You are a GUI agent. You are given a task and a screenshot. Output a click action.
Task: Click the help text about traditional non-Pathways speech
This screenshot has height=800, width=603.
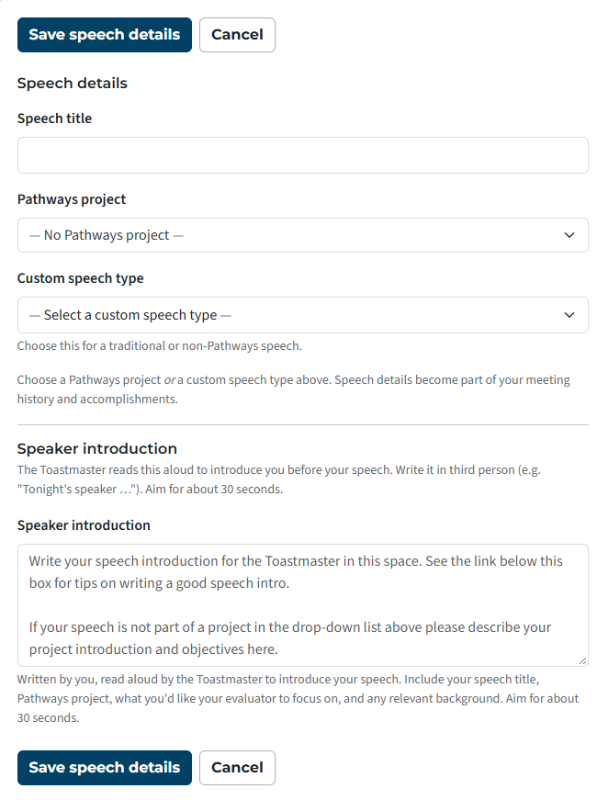point(159,346)
